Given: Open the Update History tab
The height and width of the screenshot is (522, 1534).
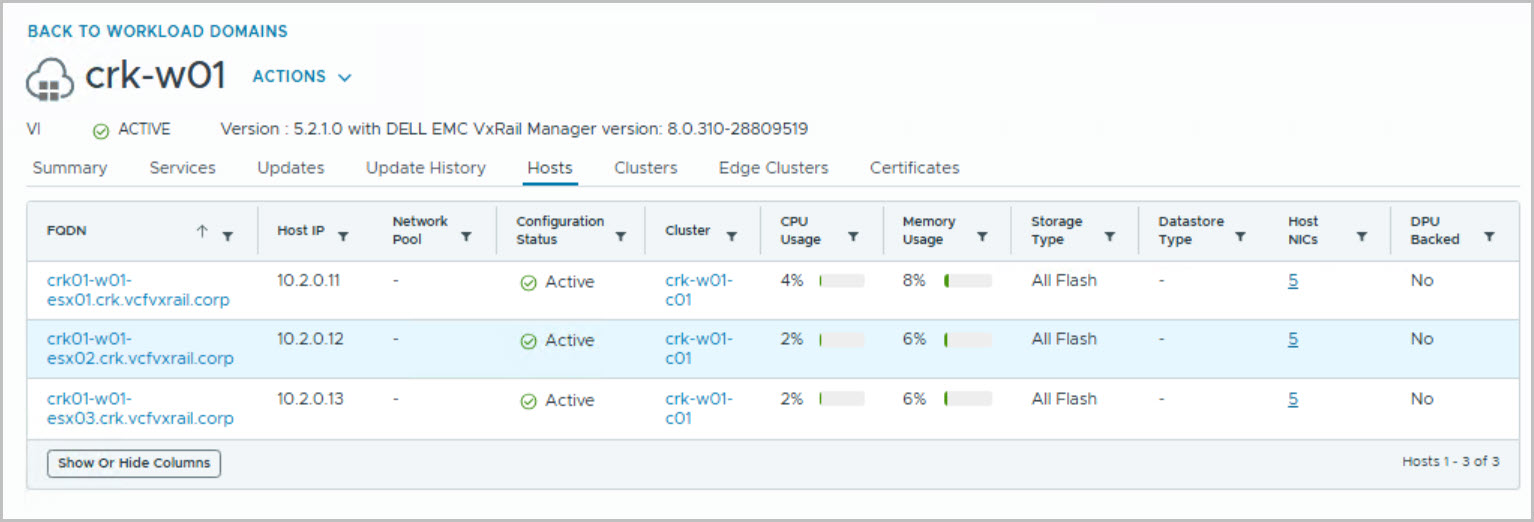Looking at the screenshot, I should tap(425, 168).
